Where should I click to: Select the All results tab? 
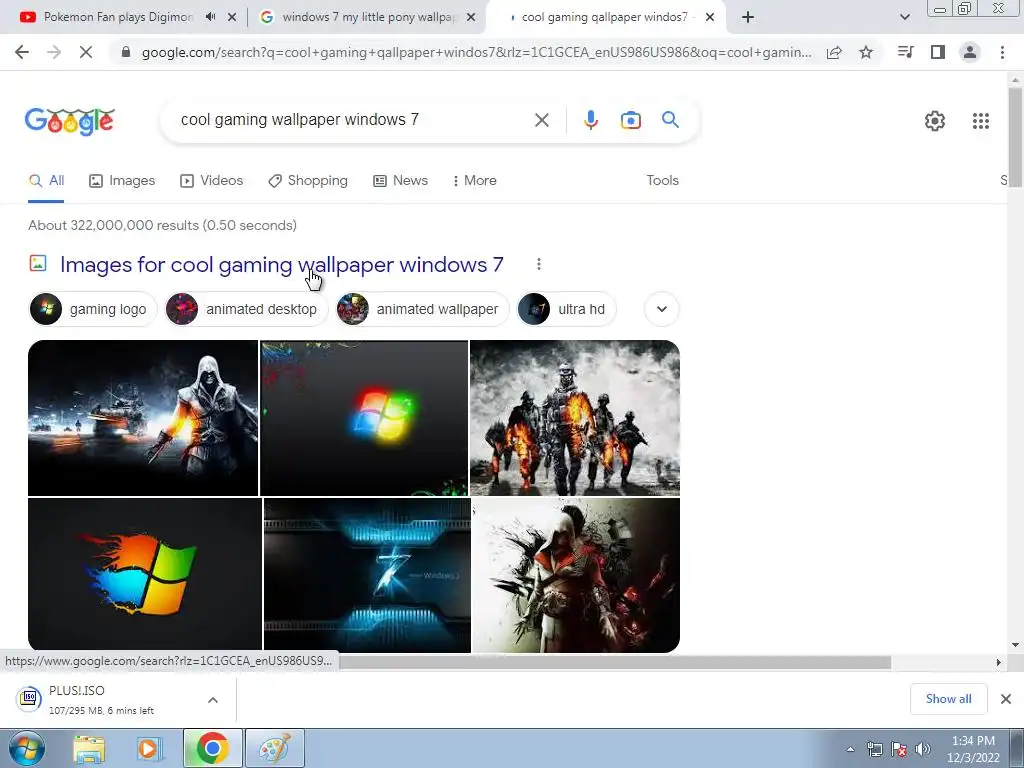(x=46, y=180)
